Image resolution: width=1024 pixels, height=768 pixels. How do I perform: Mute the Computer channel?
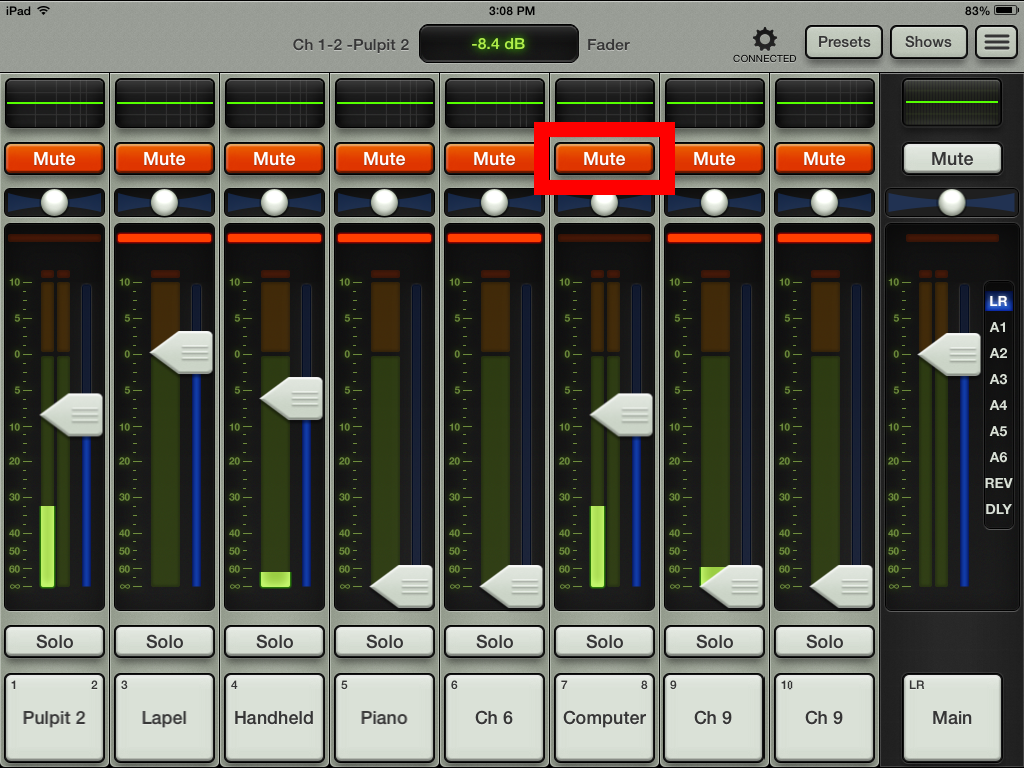pyautogui.click(x=604, y=158)
